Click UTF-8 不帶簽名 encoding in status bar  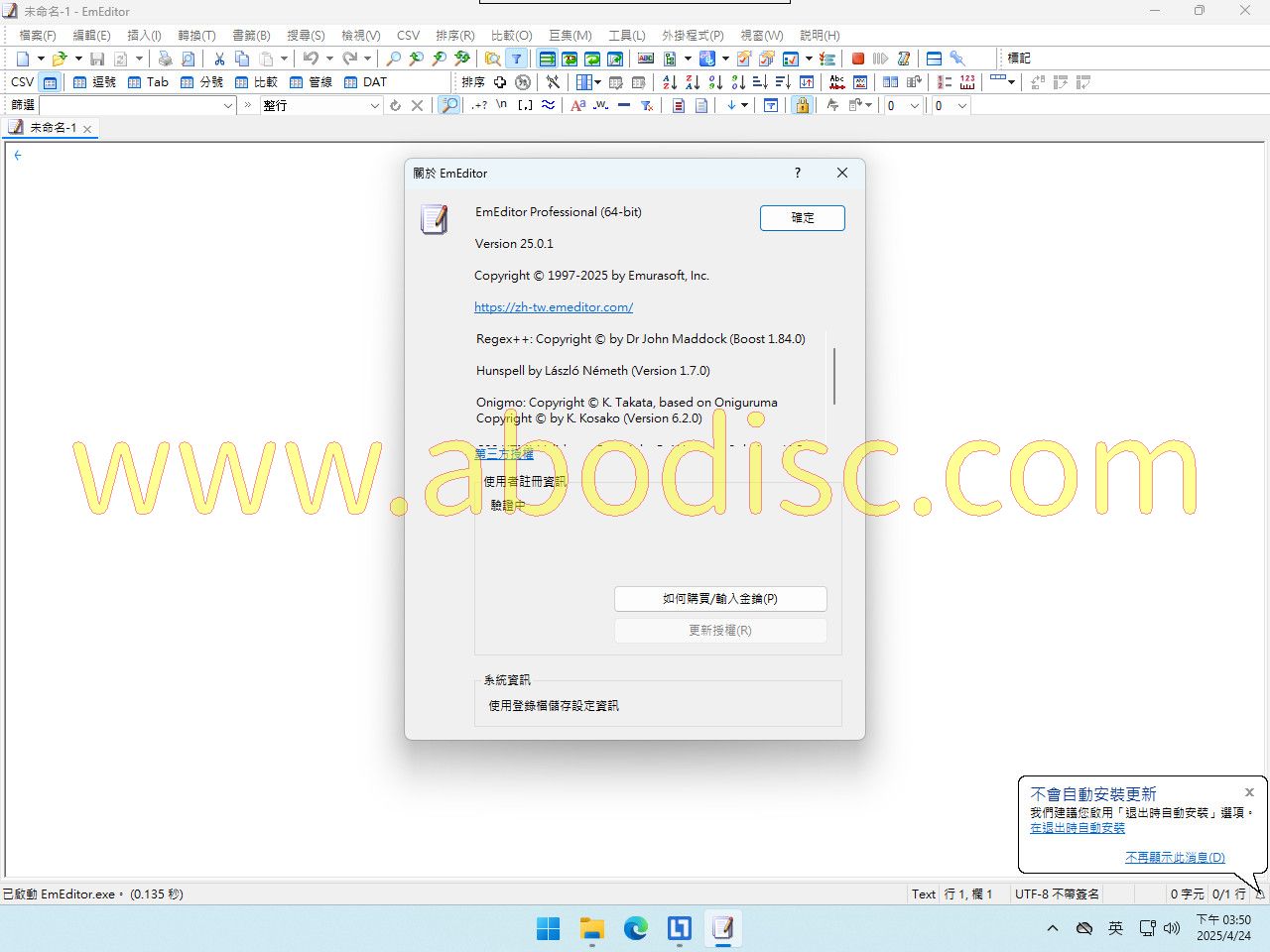click(x=1057, y=894)
